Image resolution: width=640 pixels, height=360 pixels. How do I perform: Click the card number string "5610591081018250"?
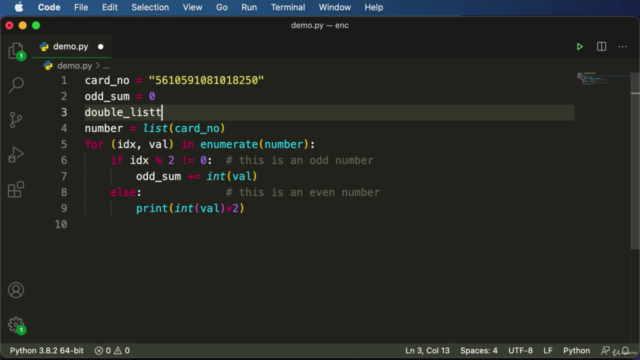coord(206,80)
